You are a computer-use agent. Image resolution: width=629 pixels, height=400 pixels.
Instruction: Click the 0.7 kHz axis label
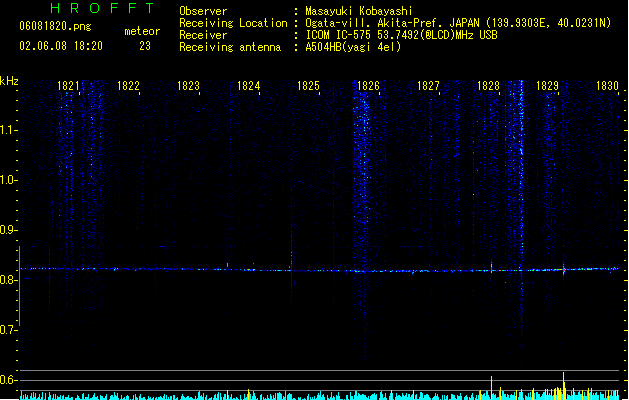tap(8, 330)
